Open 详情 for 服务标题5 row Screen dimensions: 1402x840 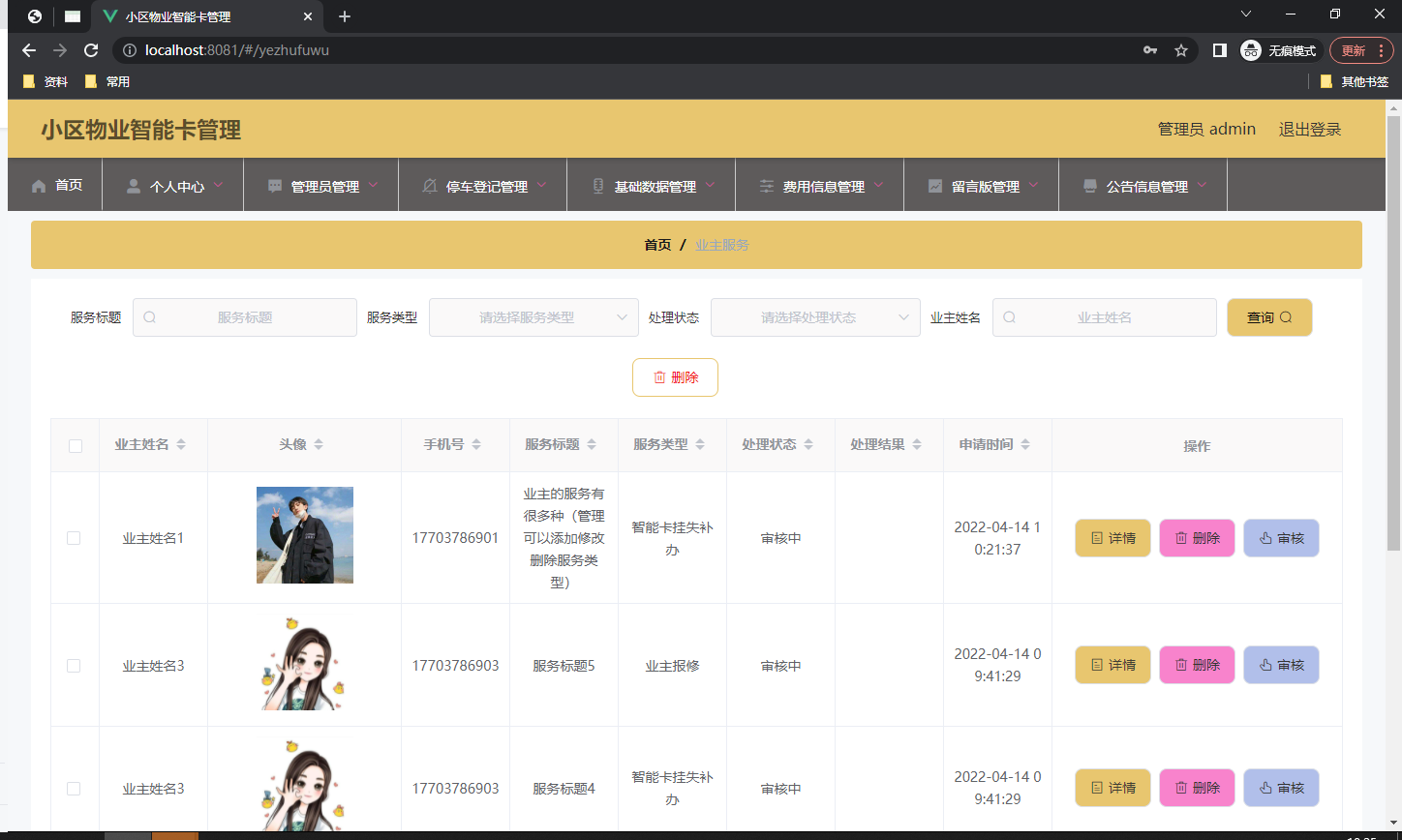(x=1112, y=665)
